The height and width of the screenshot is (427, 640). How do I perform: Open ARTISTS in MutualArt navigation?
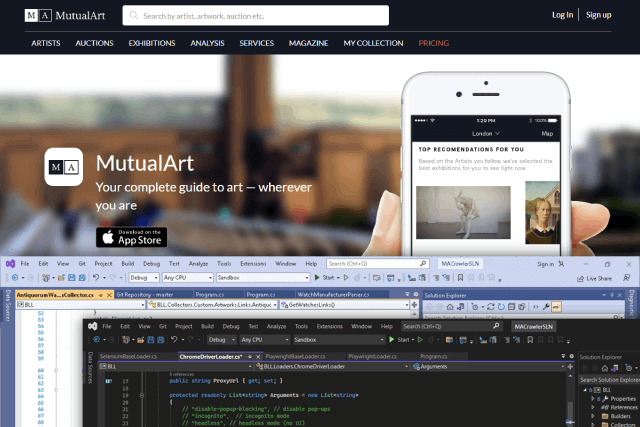(46, 43)
